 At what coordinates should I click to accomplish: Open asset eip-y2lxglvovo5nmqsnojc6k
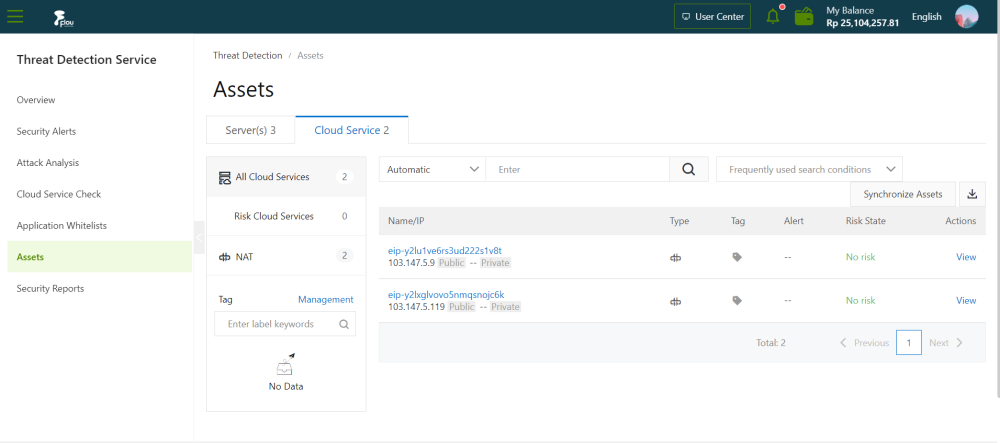pos(446,294)
